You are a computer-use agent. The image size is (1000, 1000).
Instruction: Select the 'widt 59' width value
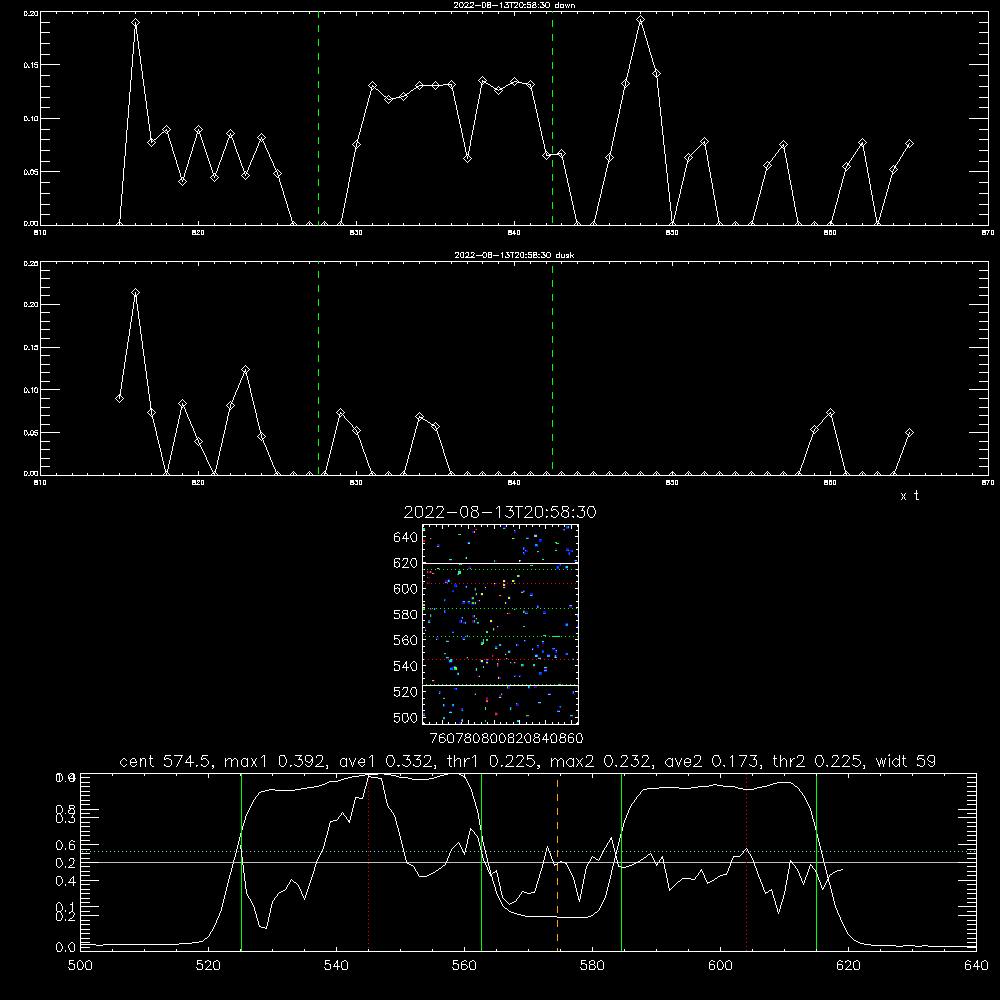[x=906, y=761]
